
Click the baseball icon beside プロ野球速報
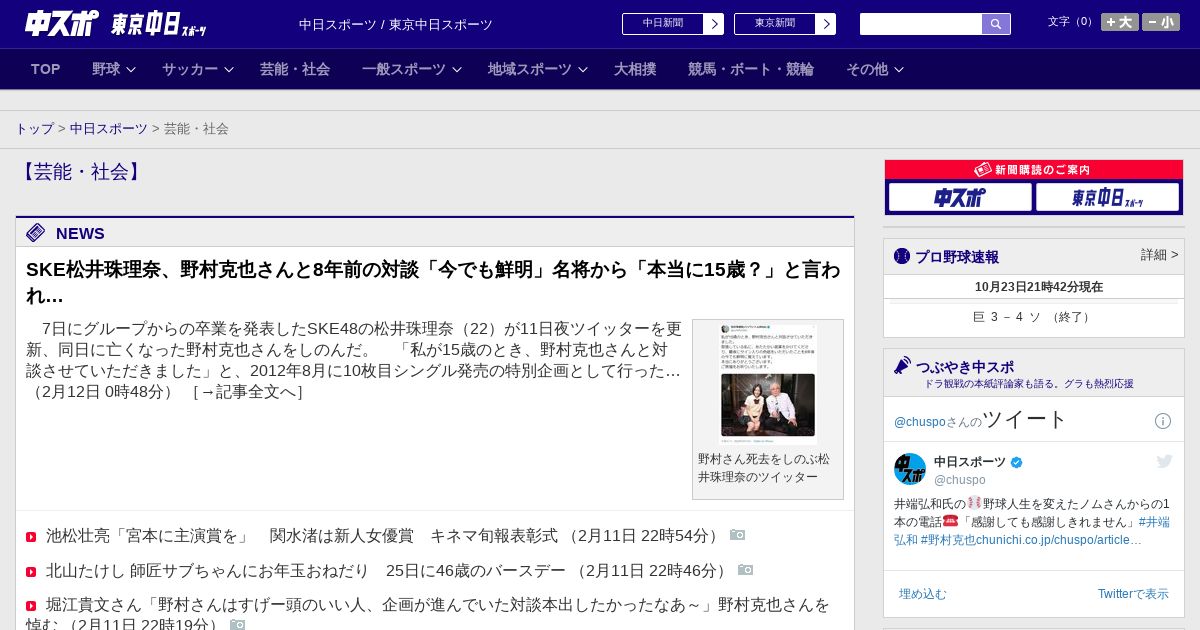point(902,256)
